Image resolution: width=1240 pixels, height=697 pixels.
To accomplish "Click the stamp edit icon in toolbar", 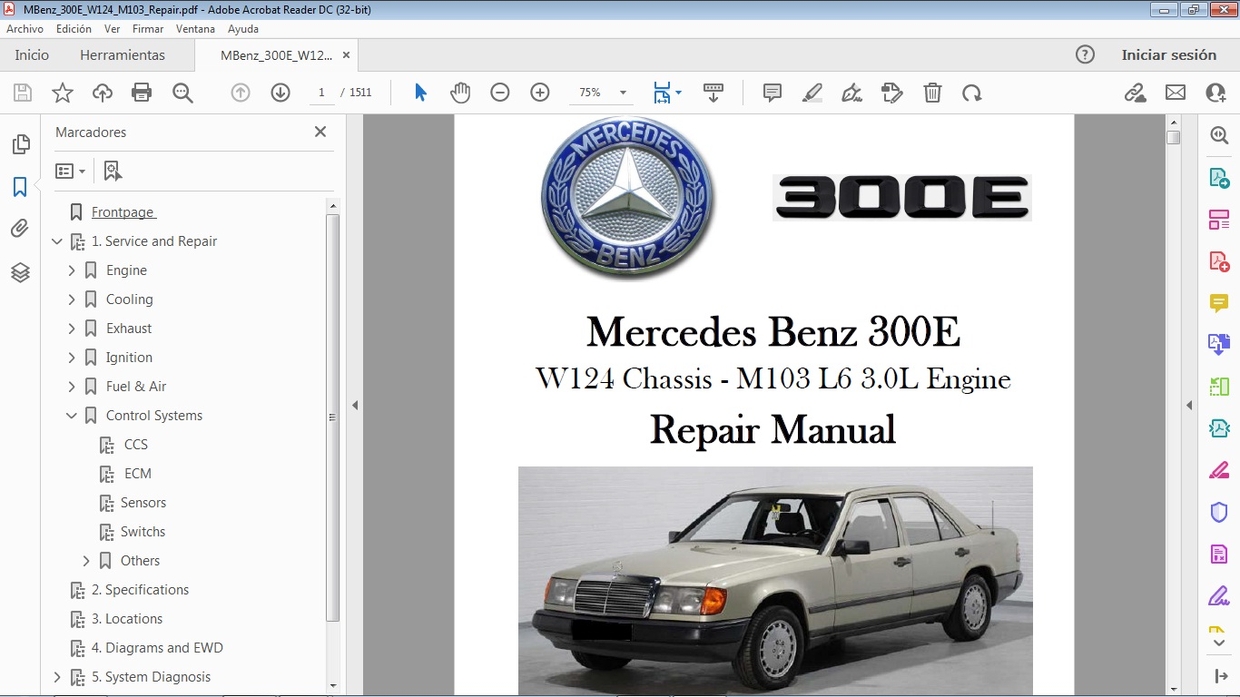I will click(x=892, y=93).
